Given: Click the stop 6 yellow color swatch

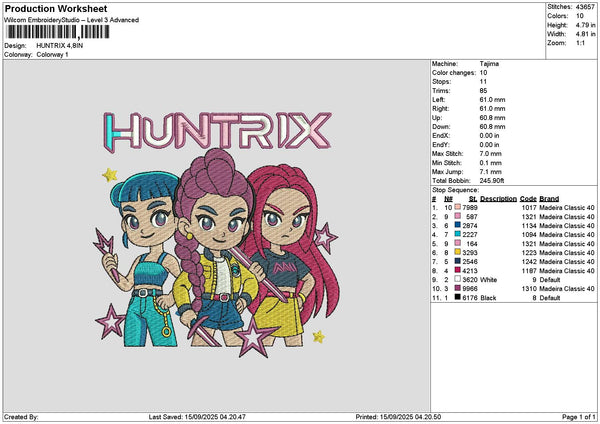Looking at the screenshot, I should click(x=457, y=253).
